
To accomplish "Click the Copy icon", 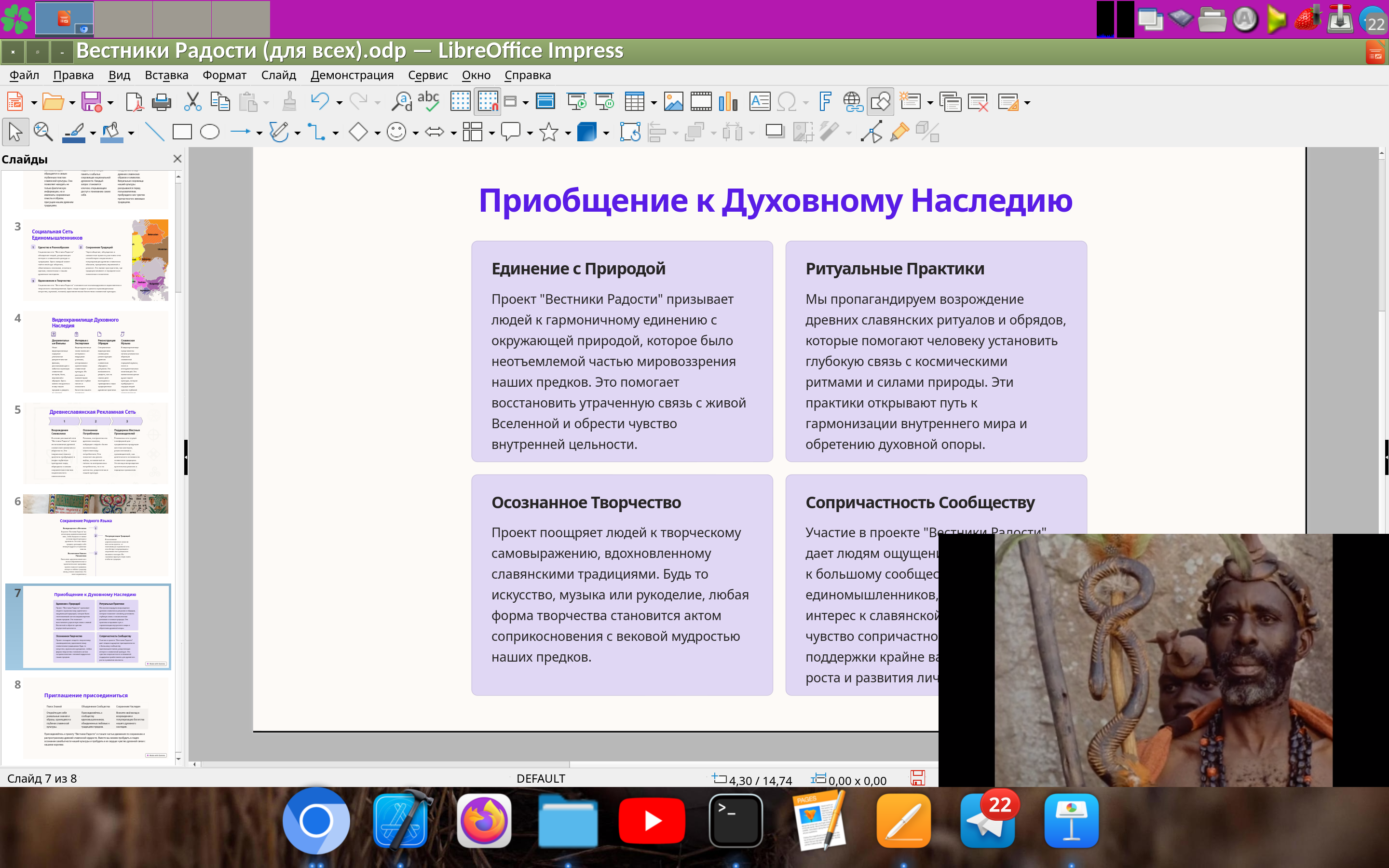I will pos(220,102).
